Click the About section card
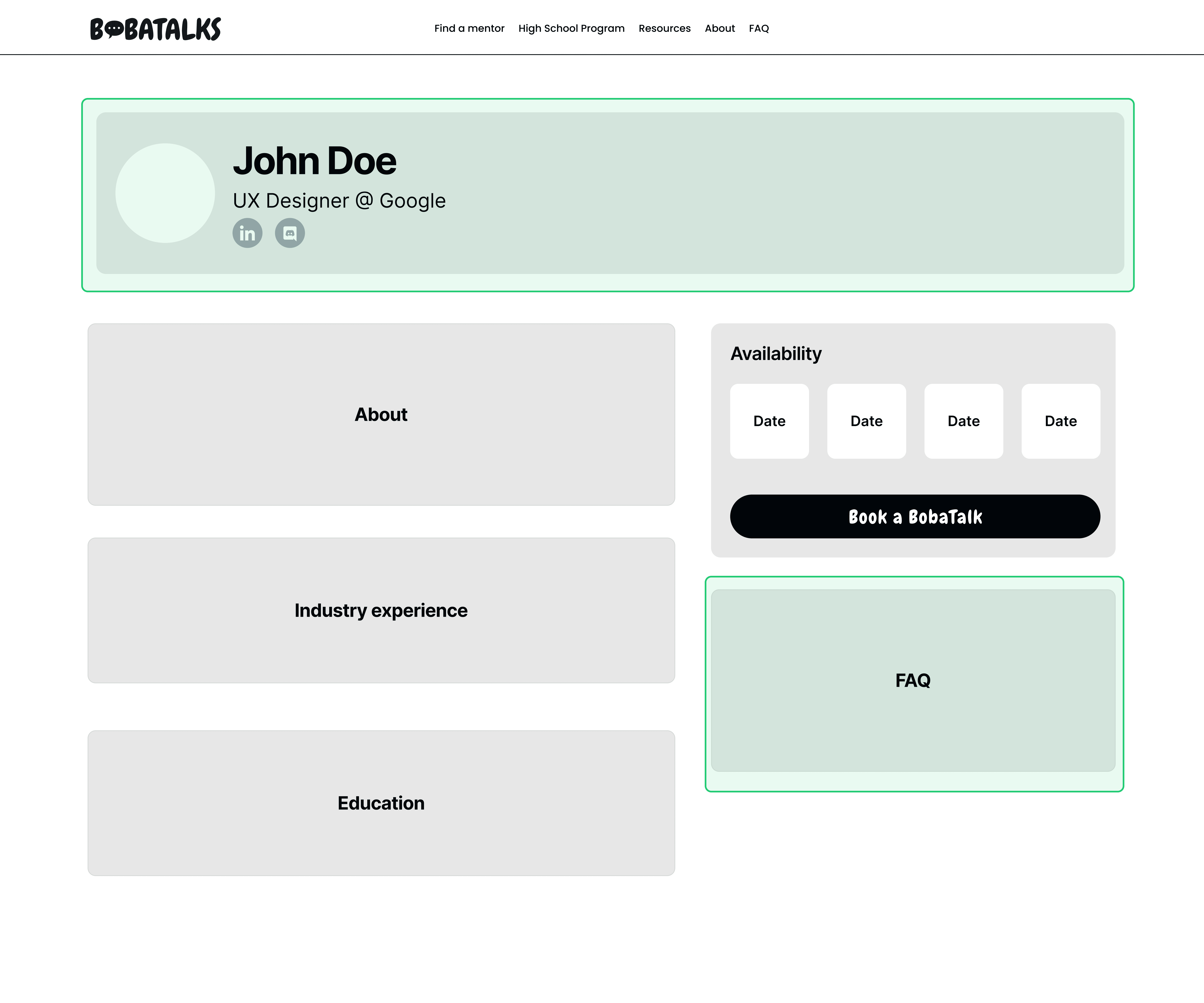 [381, 414]
